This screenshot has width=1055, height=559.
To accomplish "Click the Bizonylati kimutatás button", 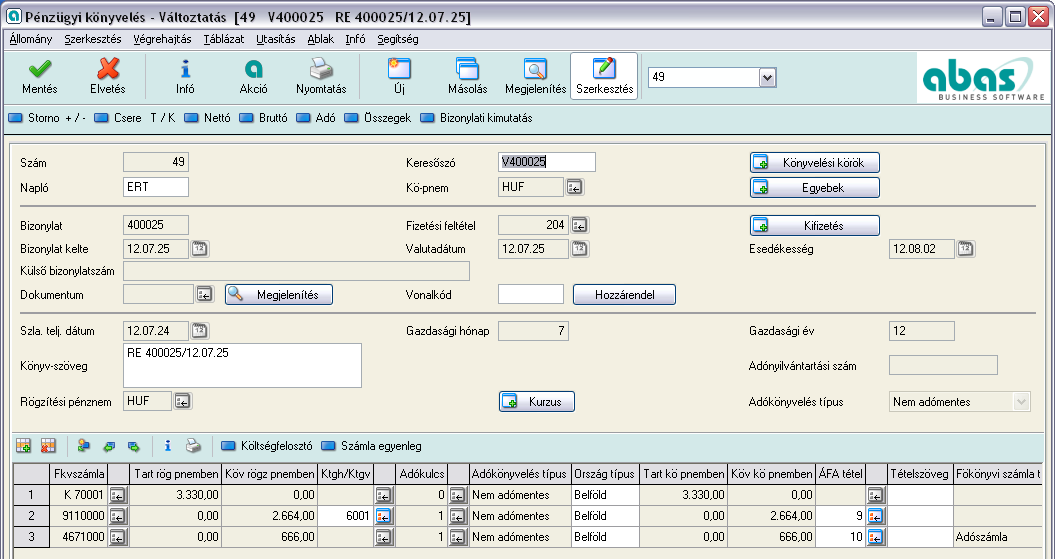I will click(x=476, y=118).
